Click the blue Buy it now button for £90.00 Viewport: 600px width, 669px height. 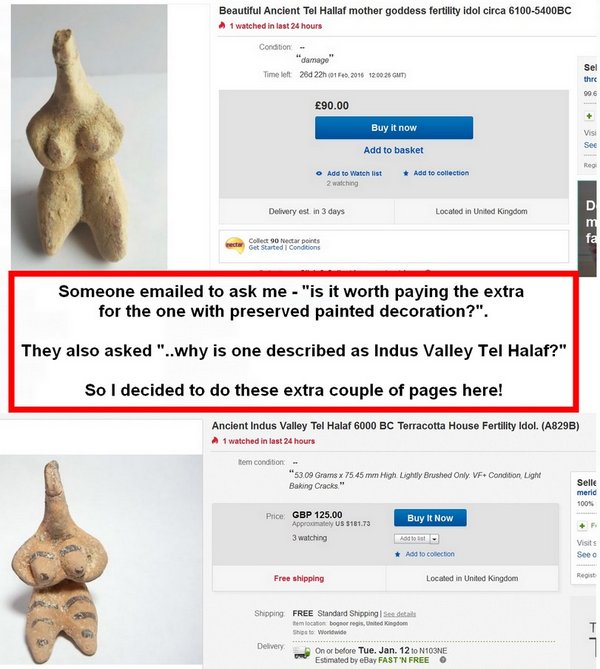(x=394, y=128)
